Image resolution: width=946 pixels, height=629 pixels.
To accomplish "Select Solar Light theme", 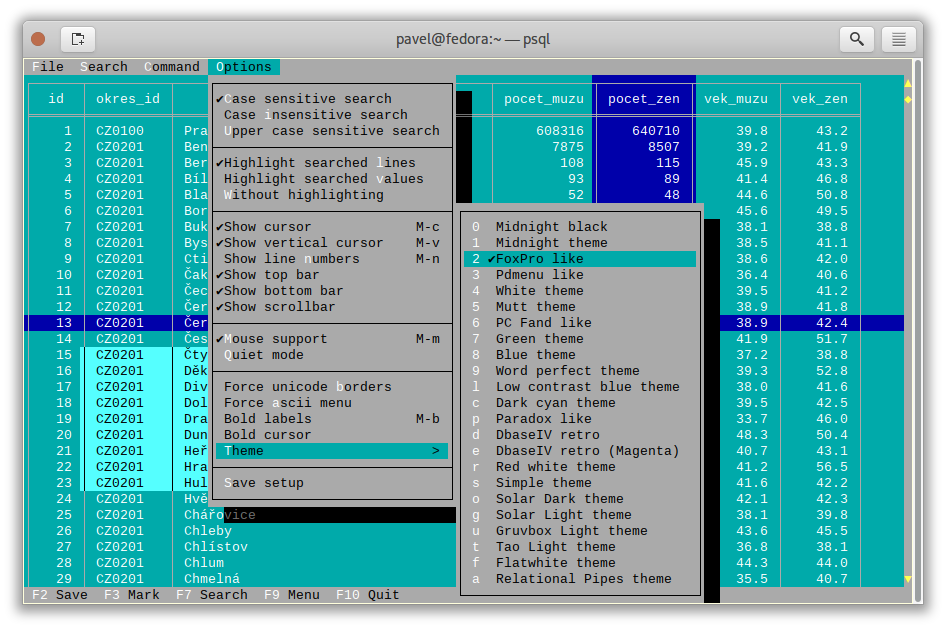I will coord(580,514).
